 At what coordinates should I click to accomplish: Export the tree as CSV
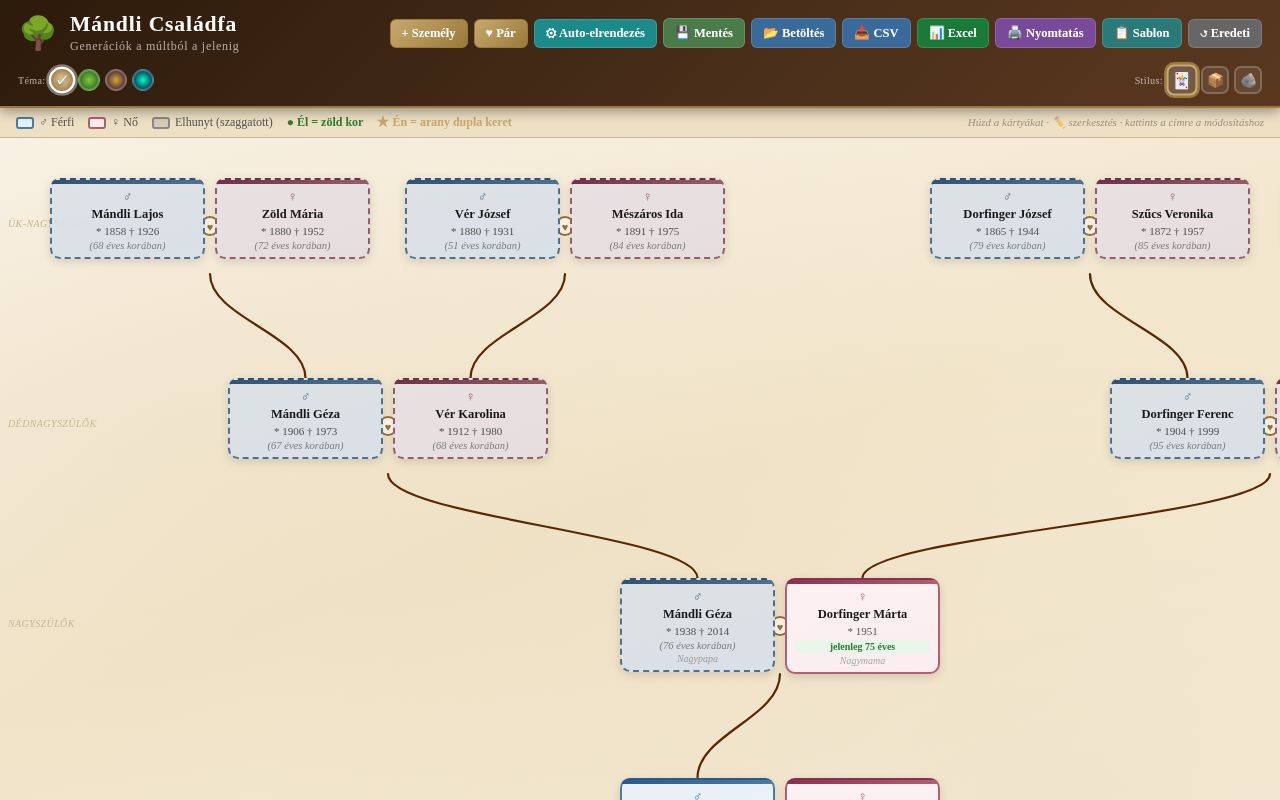tap(876, 33)
